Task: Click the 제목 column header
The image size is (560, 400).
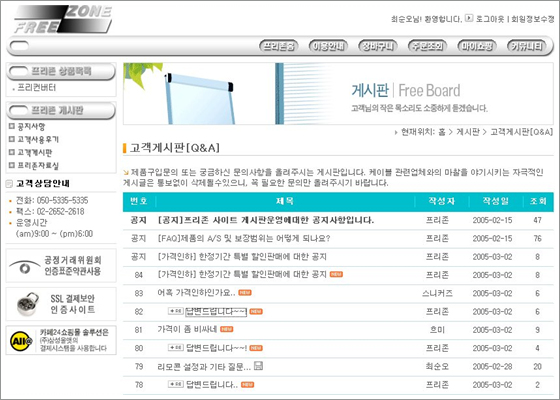Action: point(285,201)
